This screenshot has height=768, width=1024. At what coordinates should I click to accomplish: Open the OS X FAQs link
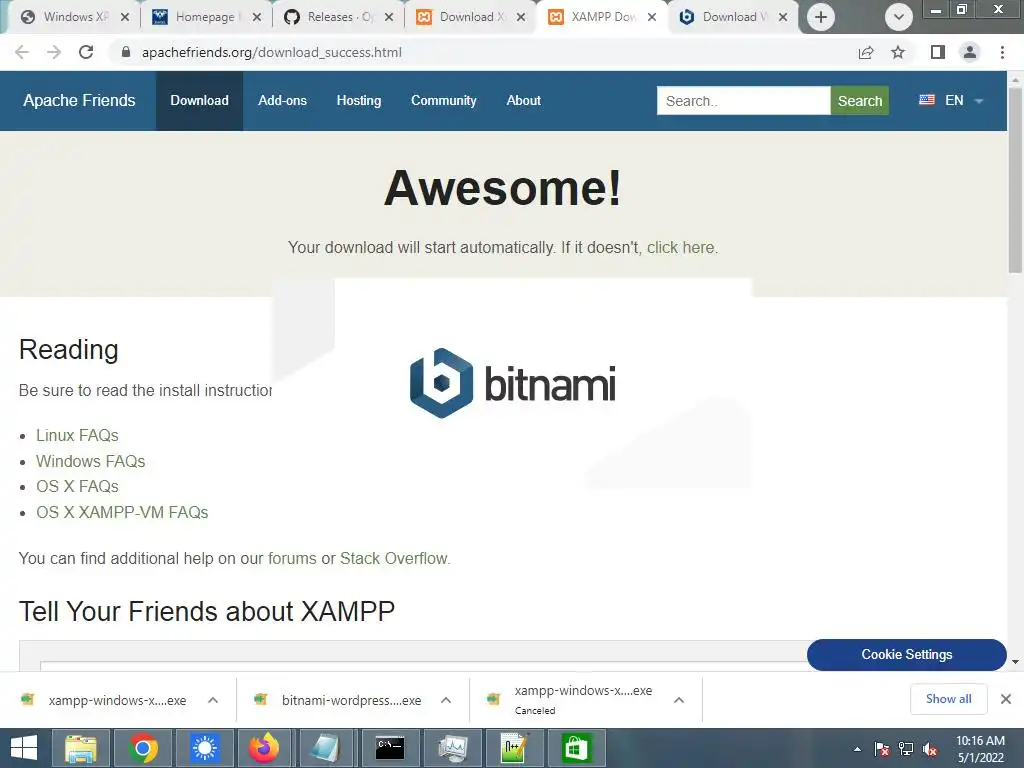77,487
